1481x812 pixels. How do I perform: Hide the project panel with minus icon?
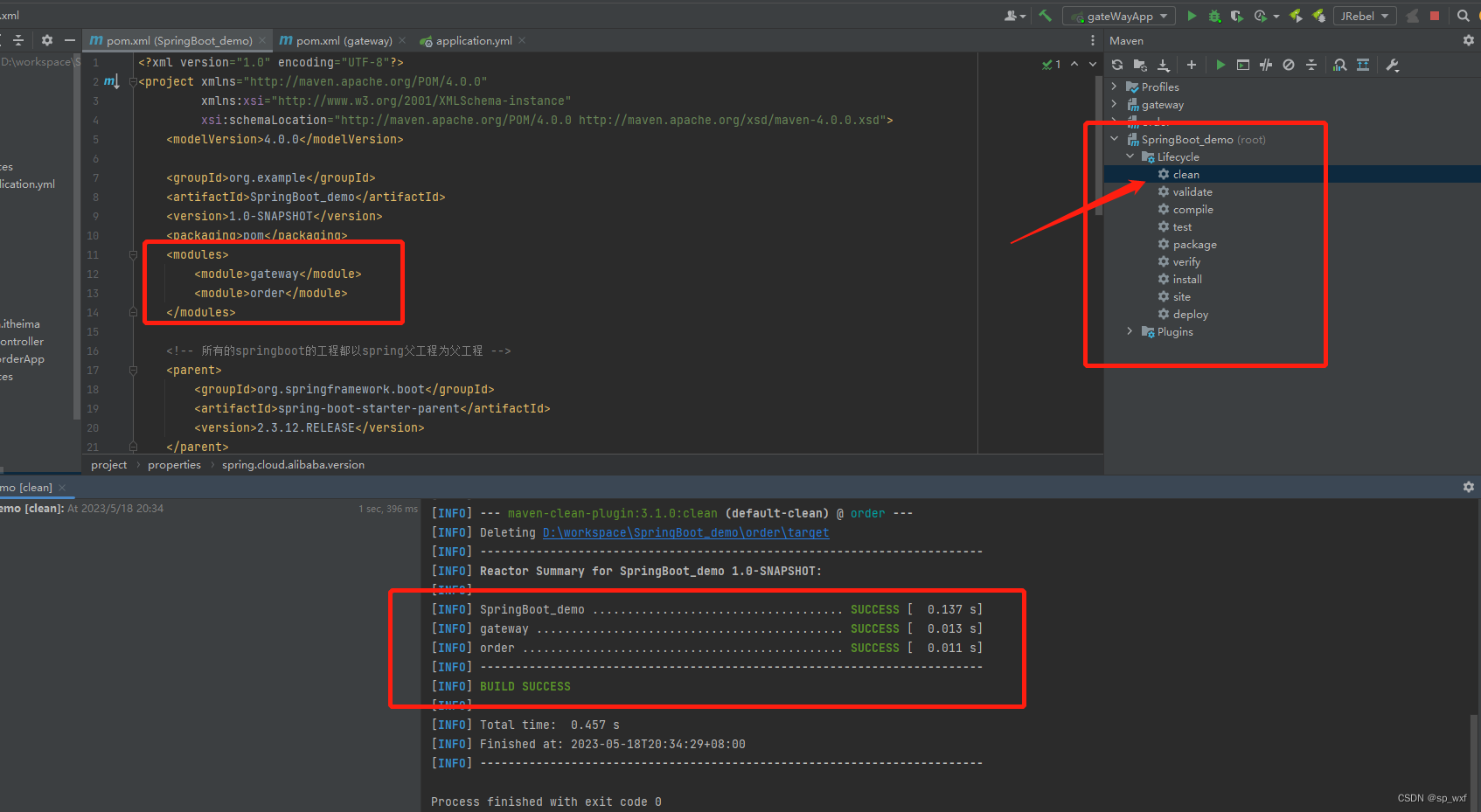(x=70, y=40)
